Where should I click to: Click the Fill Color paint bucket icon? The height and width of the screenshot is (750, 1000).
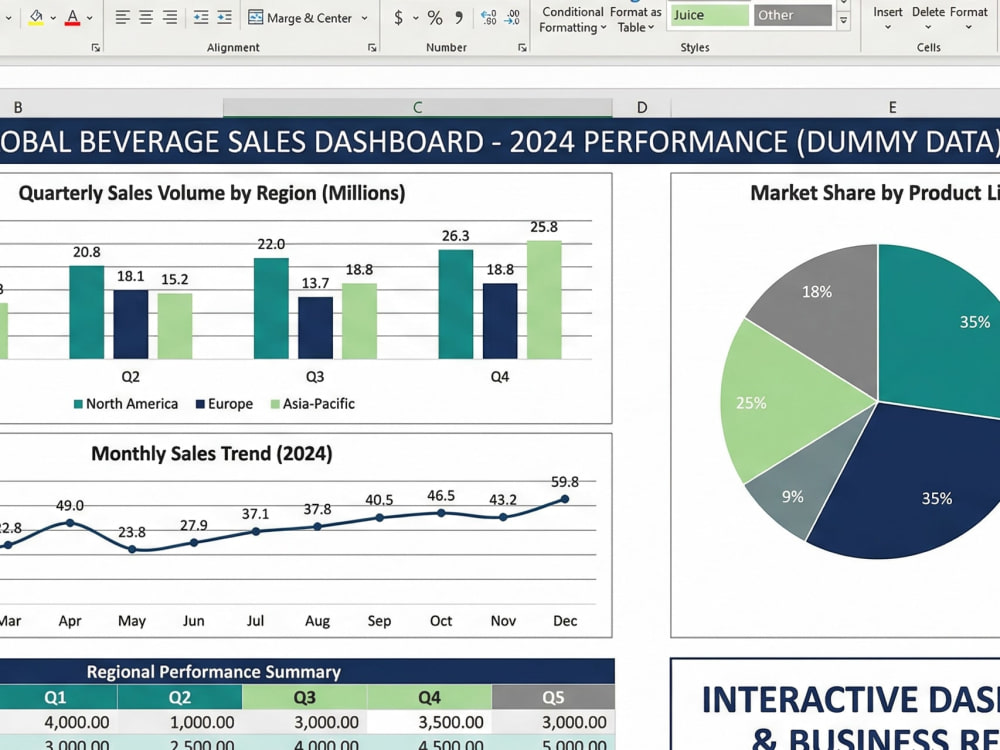click(x=36, y=17)
